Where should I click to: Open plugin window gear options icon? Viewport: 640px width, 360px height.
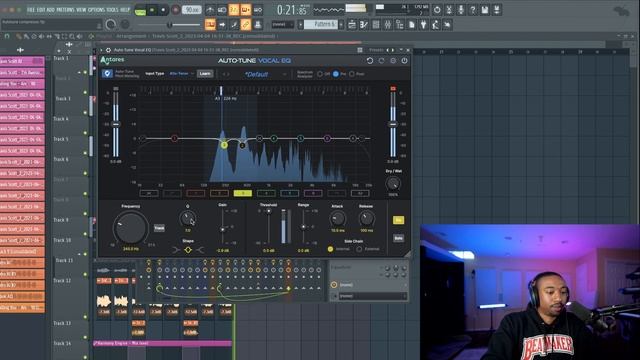[x=108, y=50]
